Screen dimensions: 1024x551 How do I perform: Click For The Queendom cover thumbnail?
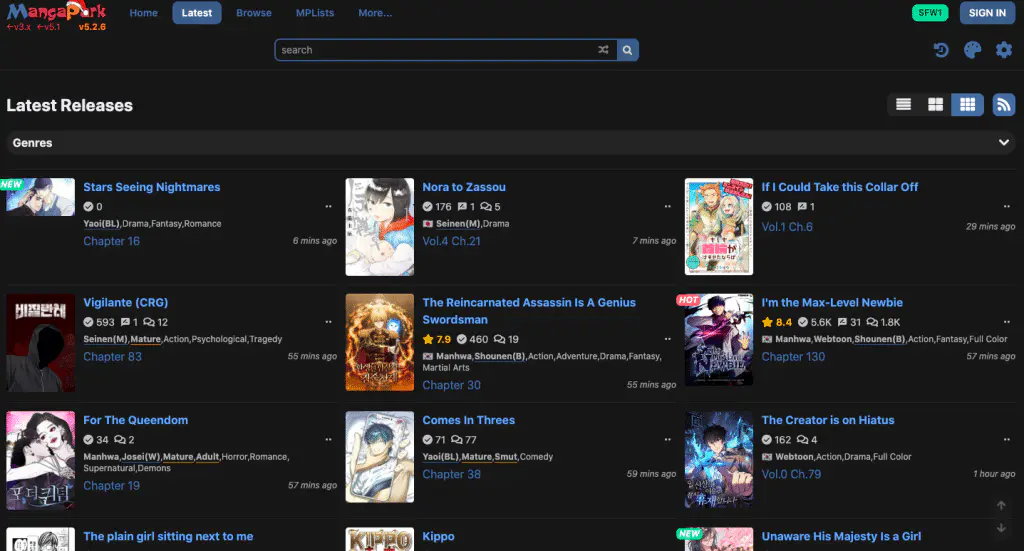pyautogui.click(x=40, y=460)
